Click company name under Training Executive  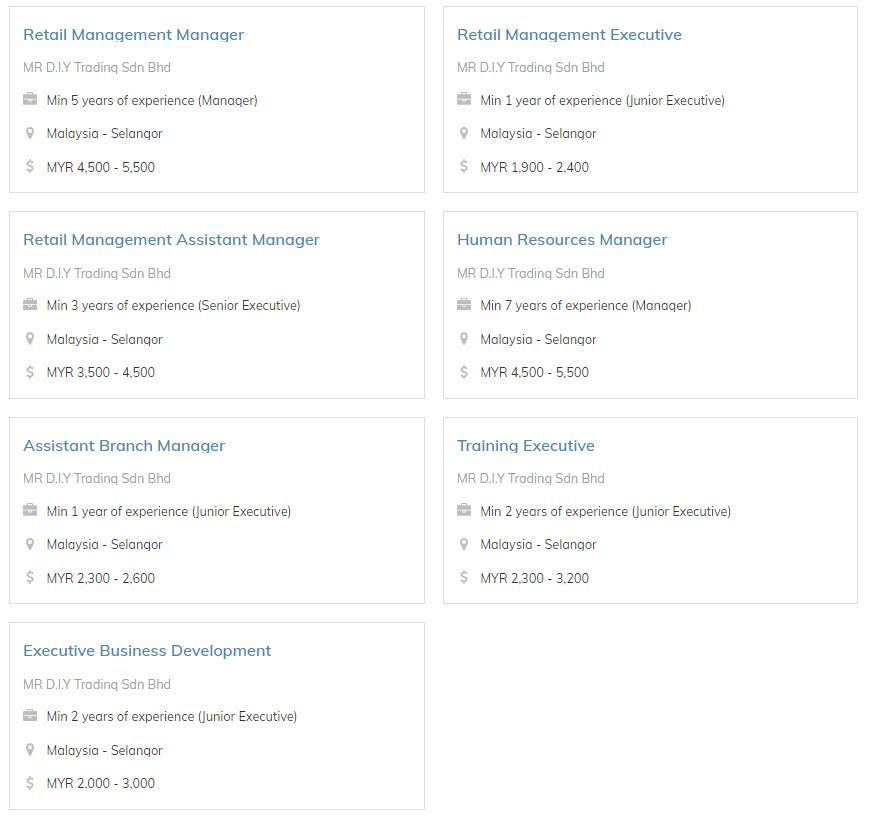pyautogui.click(x=530, y=478)
